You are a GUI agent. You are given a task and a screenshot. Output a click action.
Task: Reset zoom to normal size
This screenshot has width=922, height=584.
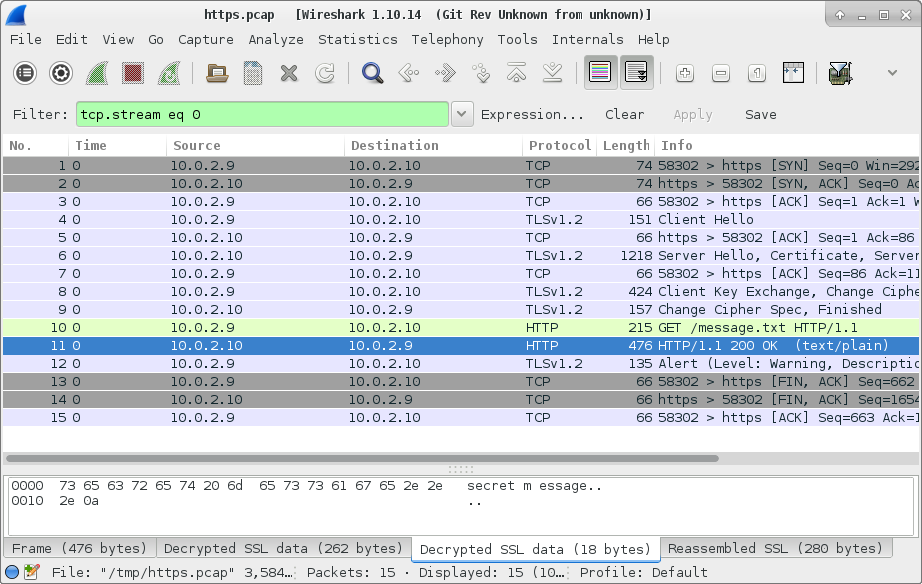coord(757,74)
